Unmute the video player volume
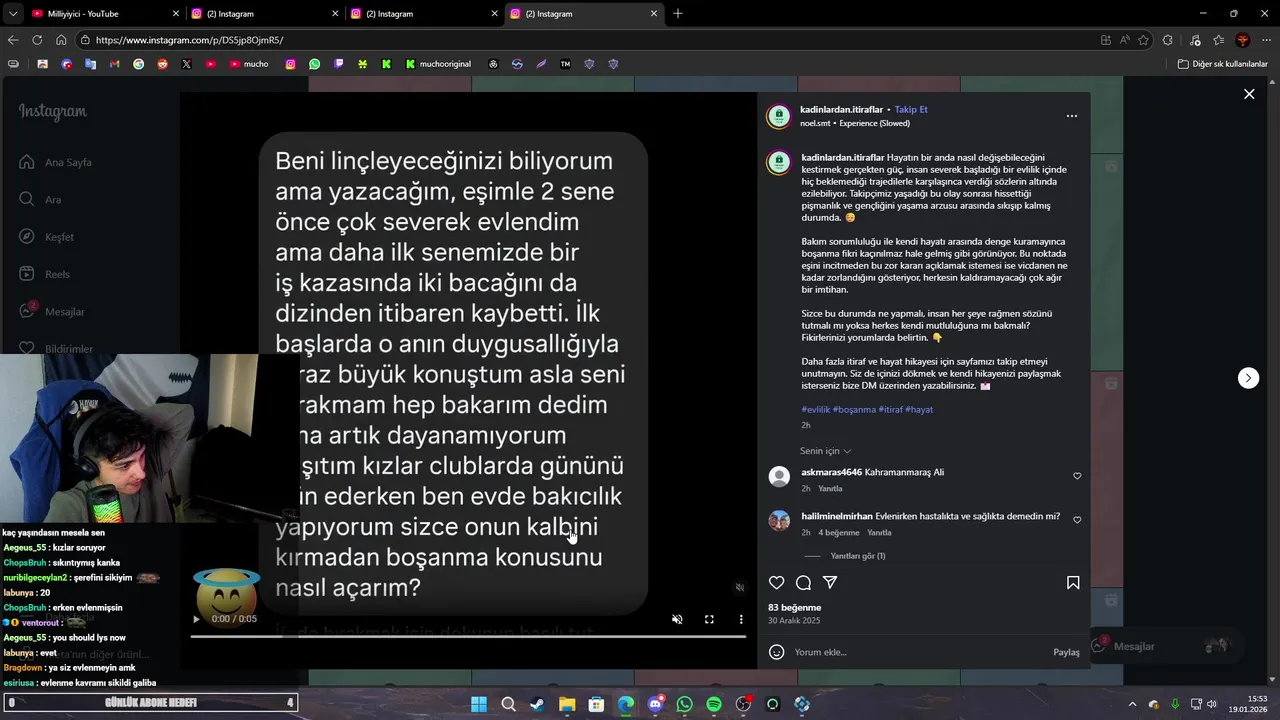The image size is (1280, 720). (x=677, y=619)
